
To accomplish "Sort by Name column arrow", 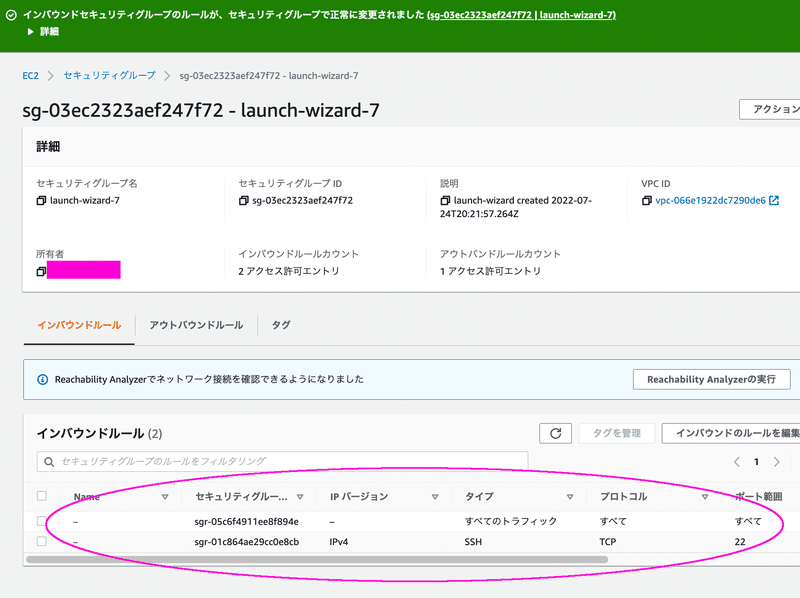I will (x=165, y=497).
